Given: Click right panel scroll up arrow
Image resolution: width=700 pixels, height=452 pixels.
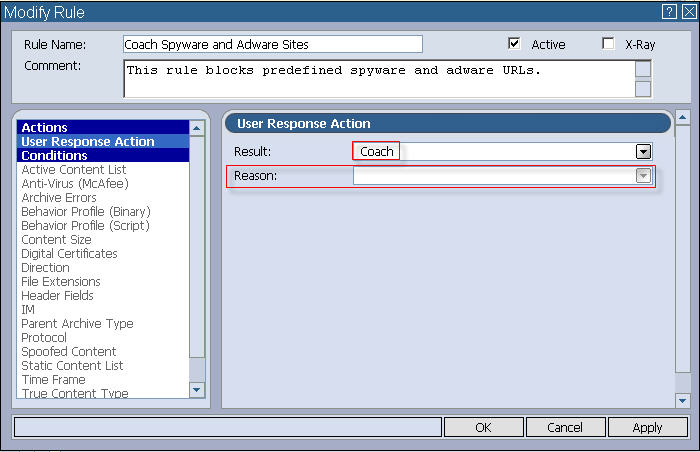Looking at the screenshot, I should 683,118.
